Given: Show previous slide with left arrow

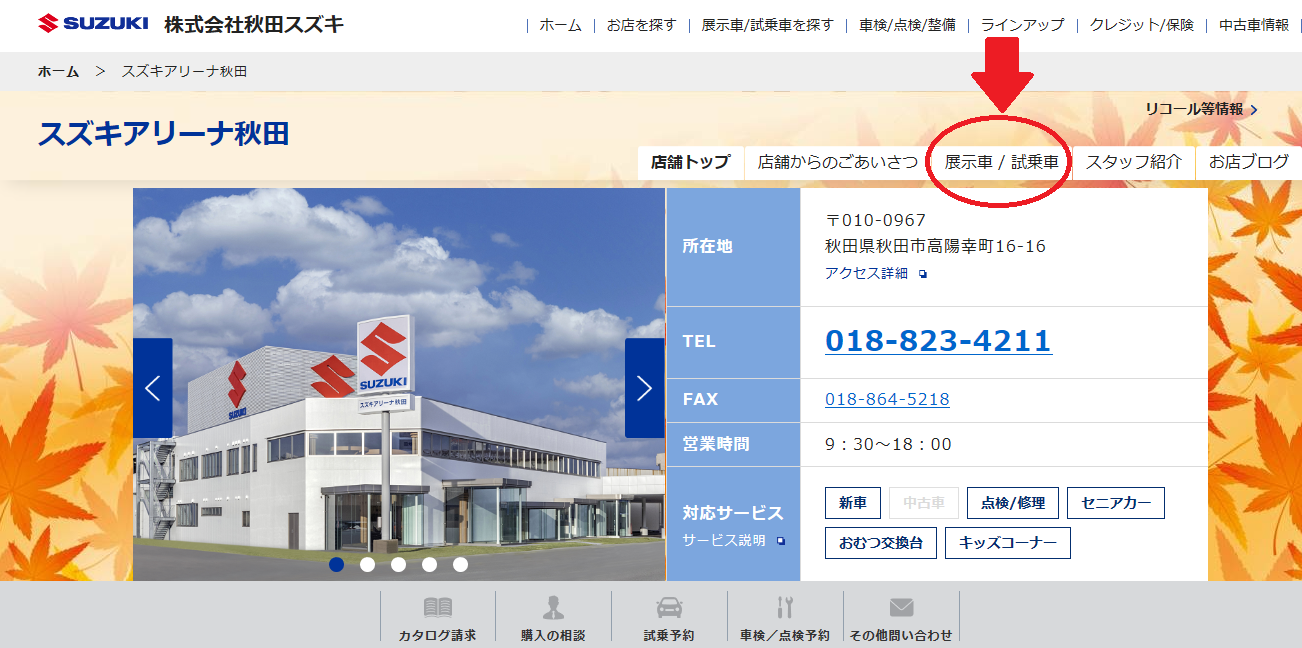Looking at the screenshot, I should pyautogui.click(x=153, y=388).
